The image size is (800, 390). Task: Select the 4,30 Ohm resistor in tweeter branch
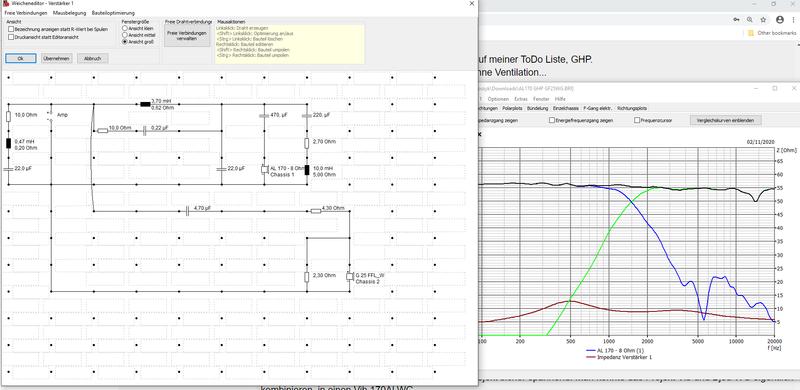coord(315,210)
